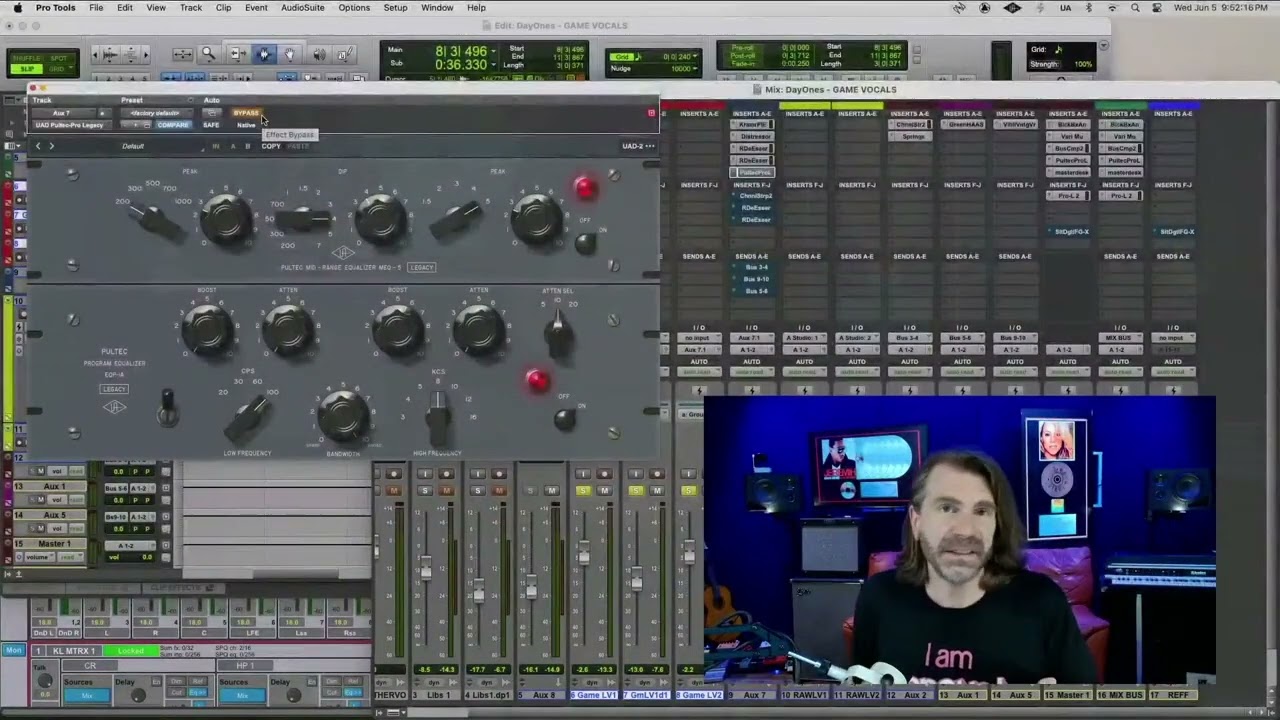Mute the Aux 8 mixer channel
1280x720 pixels.
551,491
